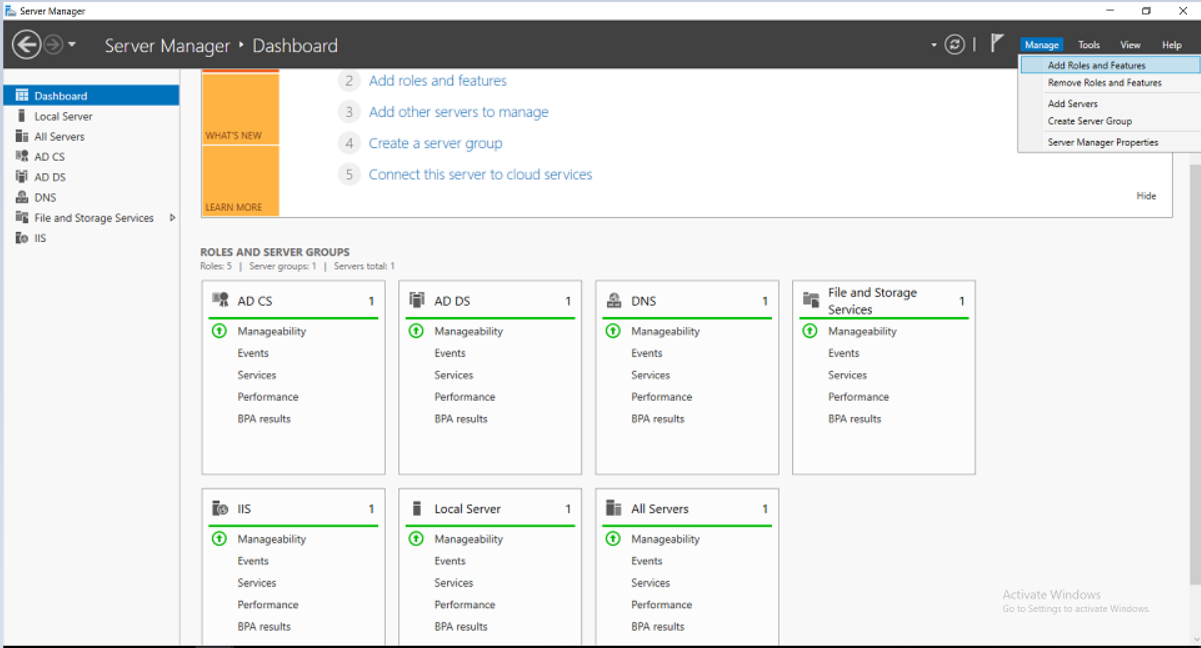Click the AD DS tile title
Screen dimensions: 1201x648
point(452,301)
